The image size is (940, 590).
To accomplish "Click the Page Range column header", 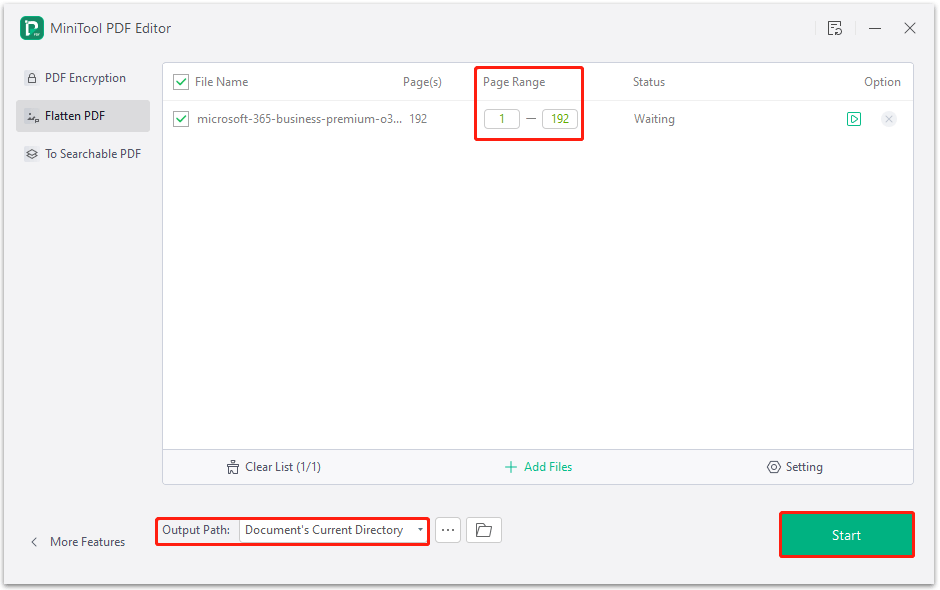I will pos(514,82).
